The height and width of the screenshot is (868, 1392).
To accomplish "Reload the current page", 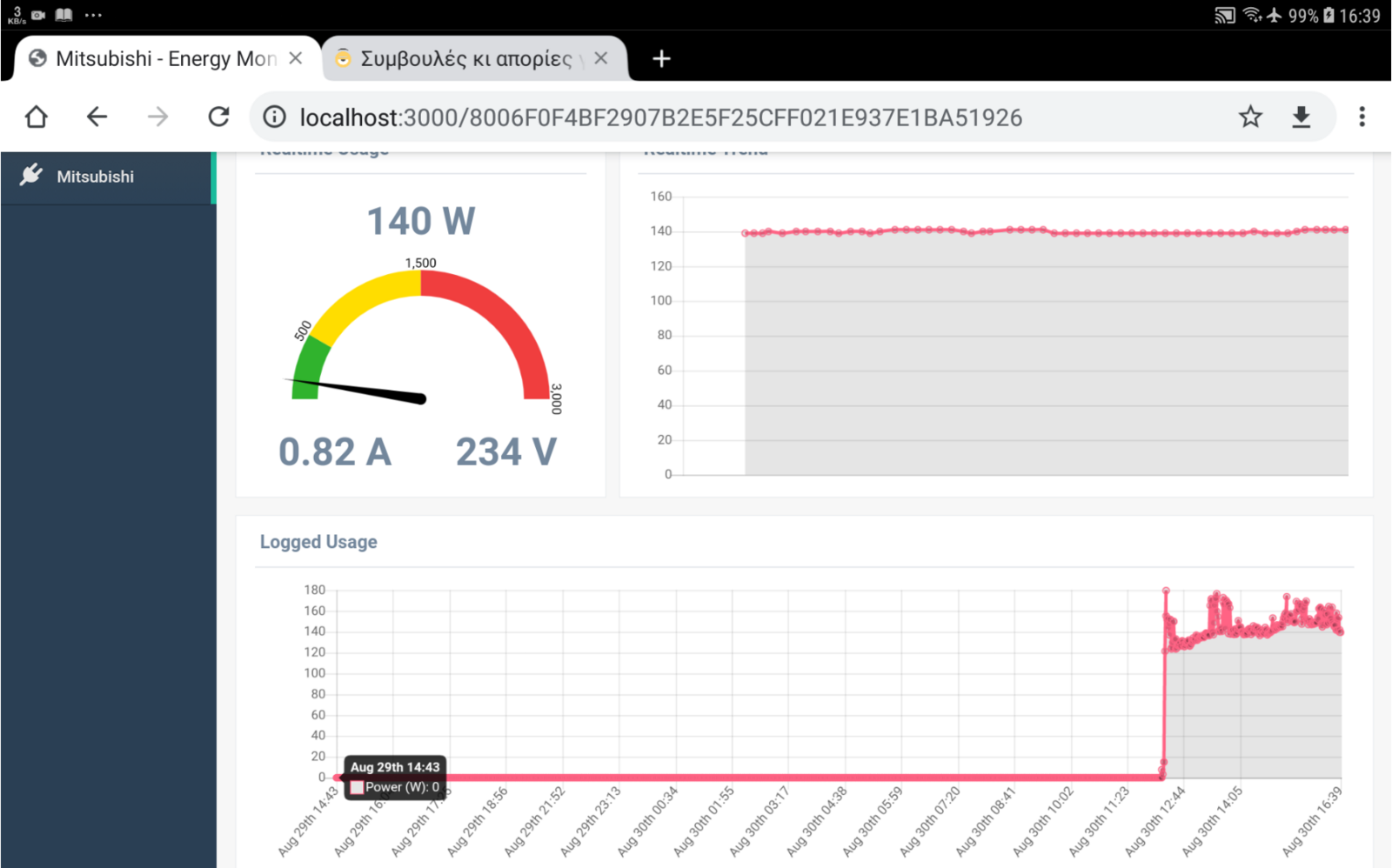I will (218, 117).
